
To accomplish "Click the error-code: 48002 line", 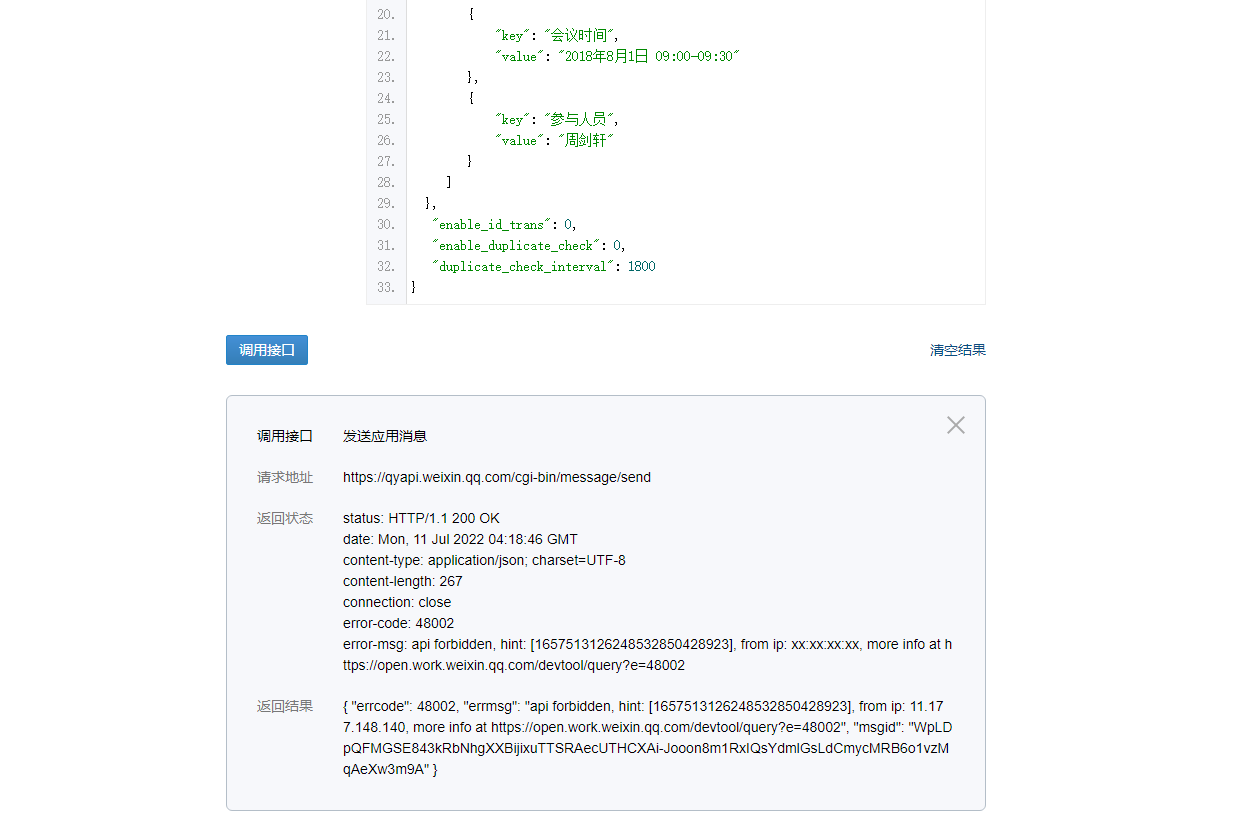I will (x=398, y=623).
